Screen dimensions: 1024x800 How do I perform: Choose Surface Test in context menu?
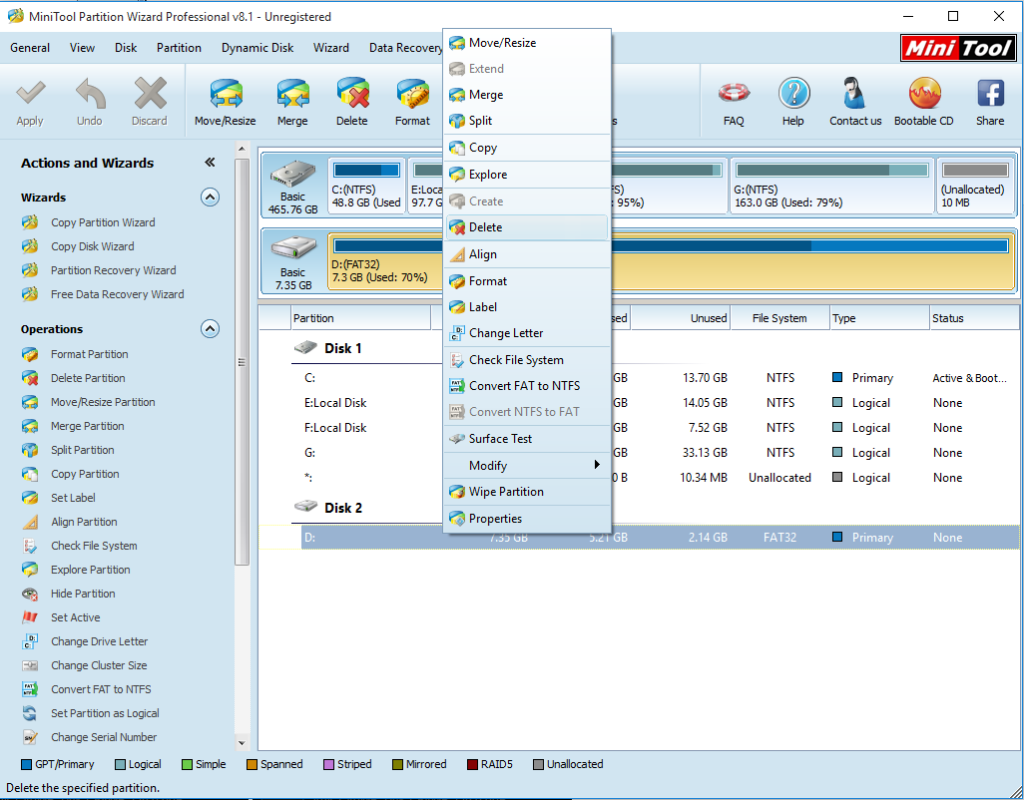click(527, 439)
